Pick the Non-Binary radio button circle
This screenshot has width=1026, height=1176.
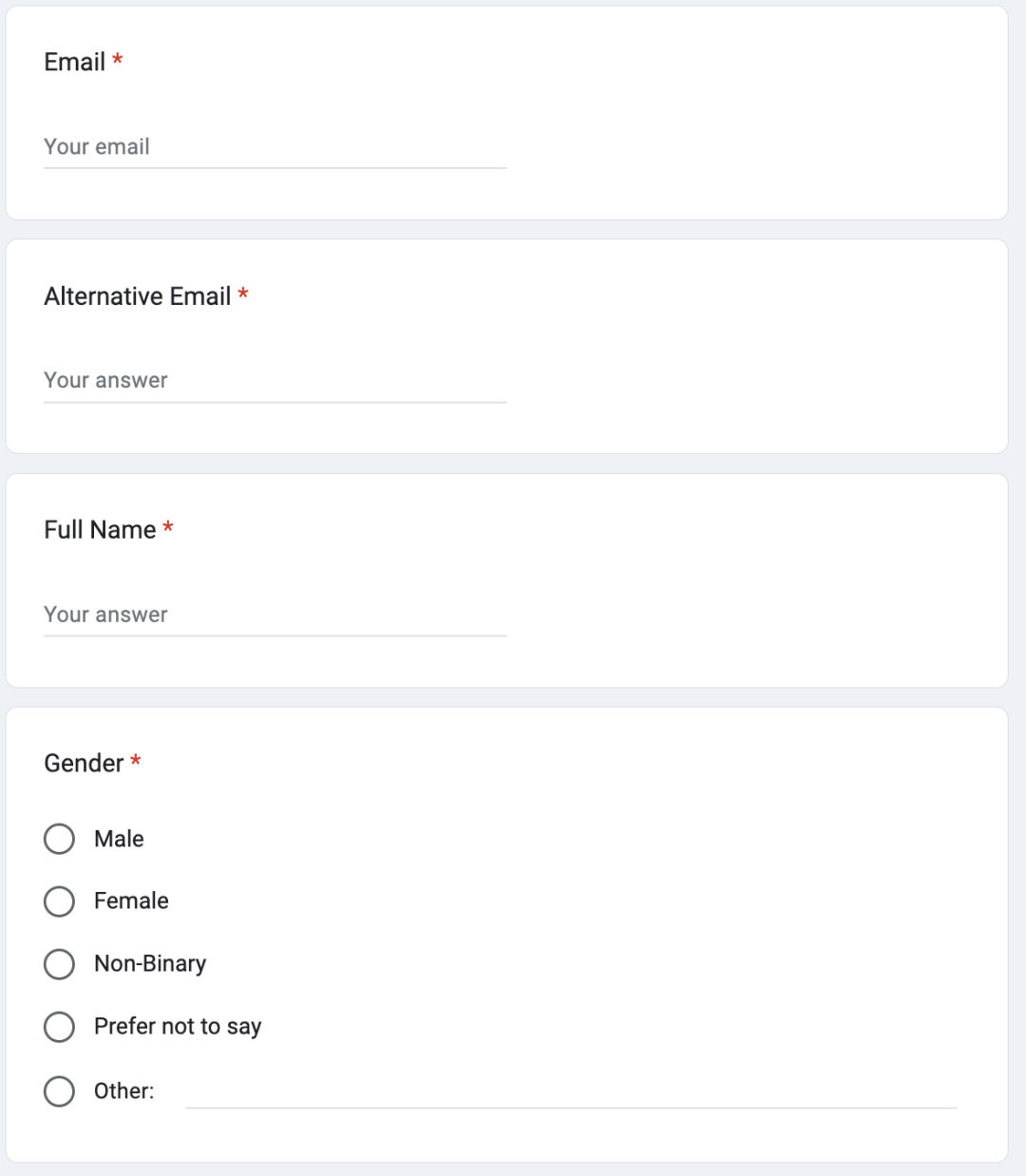coord(59,964)
